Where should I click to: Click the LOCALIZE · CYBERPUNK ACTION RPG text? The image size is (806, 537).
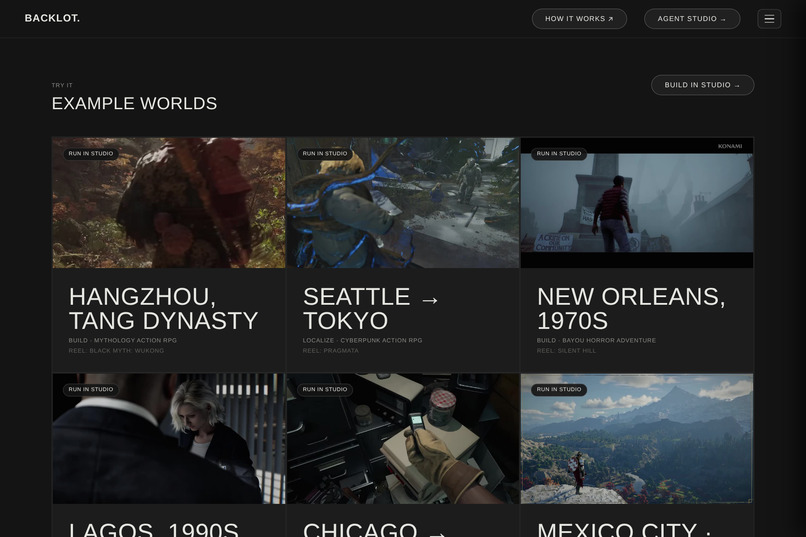pos(362,340)
